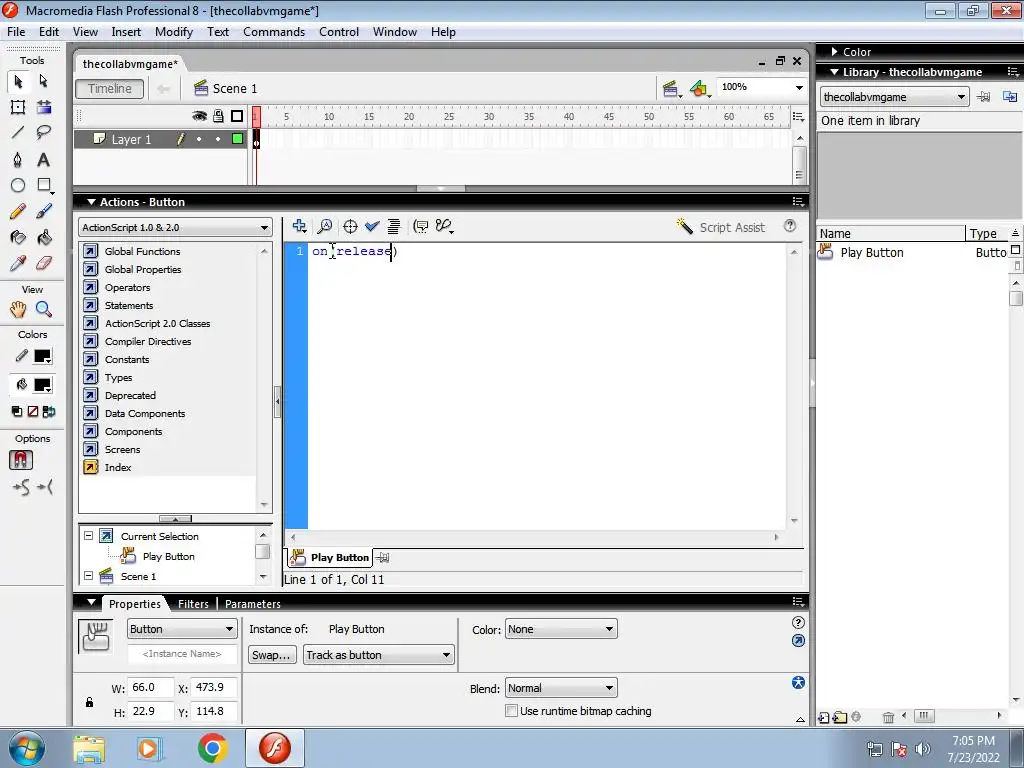Enable Use runtime bitmap caching checkbox
This screenshot has height=768, width=1024.
[511, 711]
